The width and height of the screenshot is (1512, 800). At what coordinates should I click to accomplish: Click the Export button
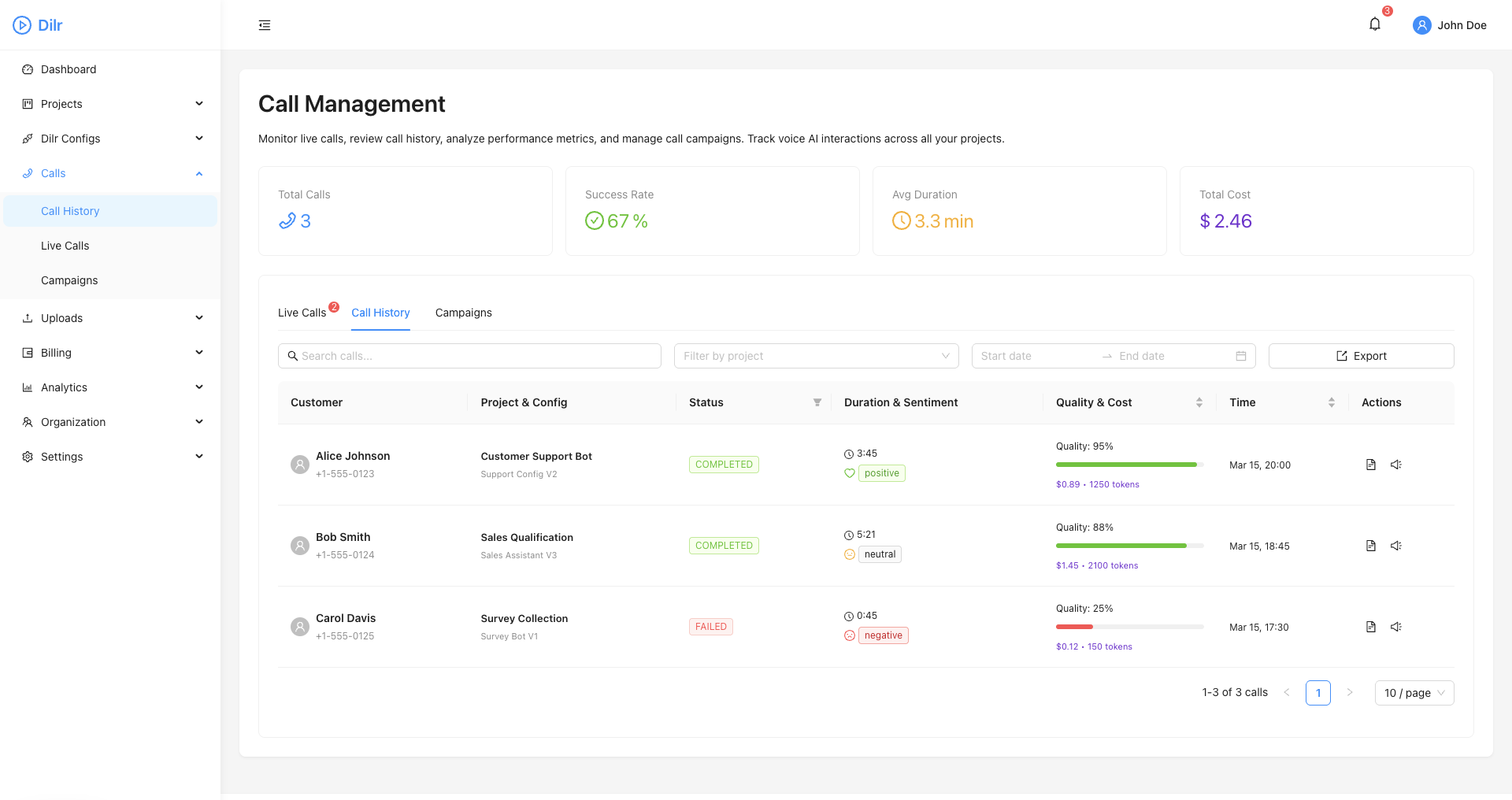point(1361,356)
